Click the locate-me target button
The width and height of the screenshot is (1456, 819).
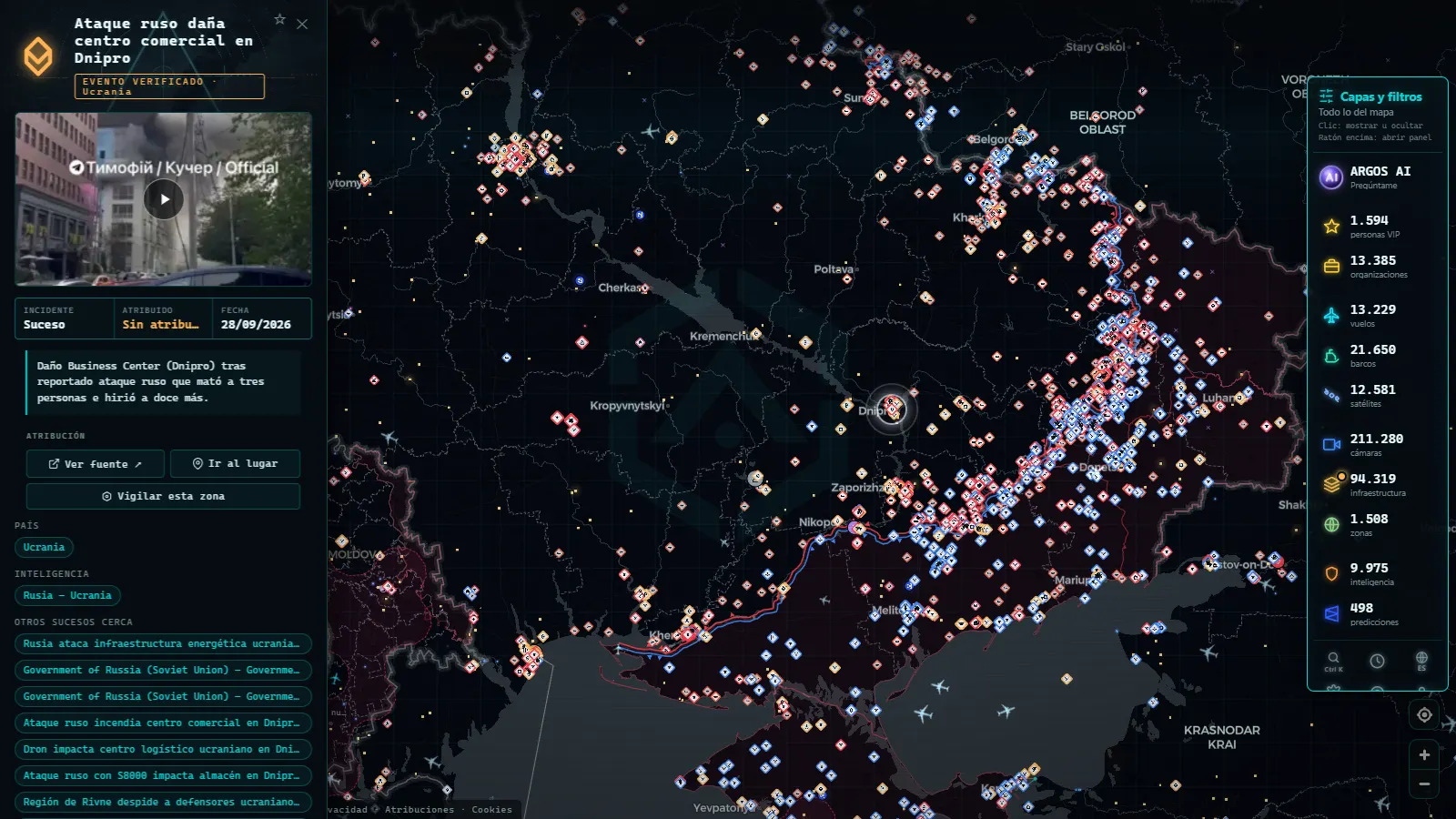tap(1424, 715)
